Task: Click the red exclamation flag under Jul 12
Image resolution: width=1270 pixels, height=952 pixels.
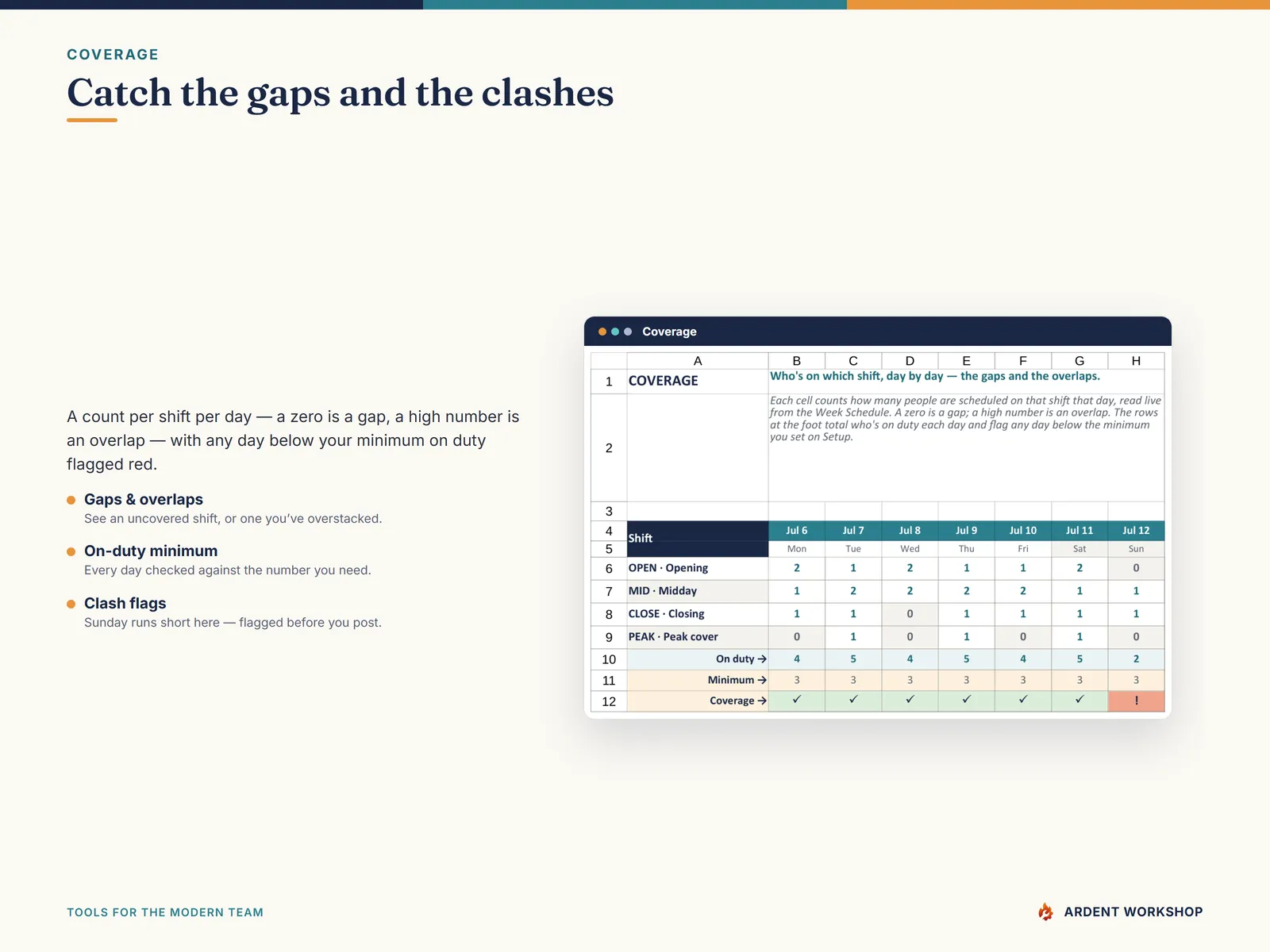Action: [x=1136, y=701]
